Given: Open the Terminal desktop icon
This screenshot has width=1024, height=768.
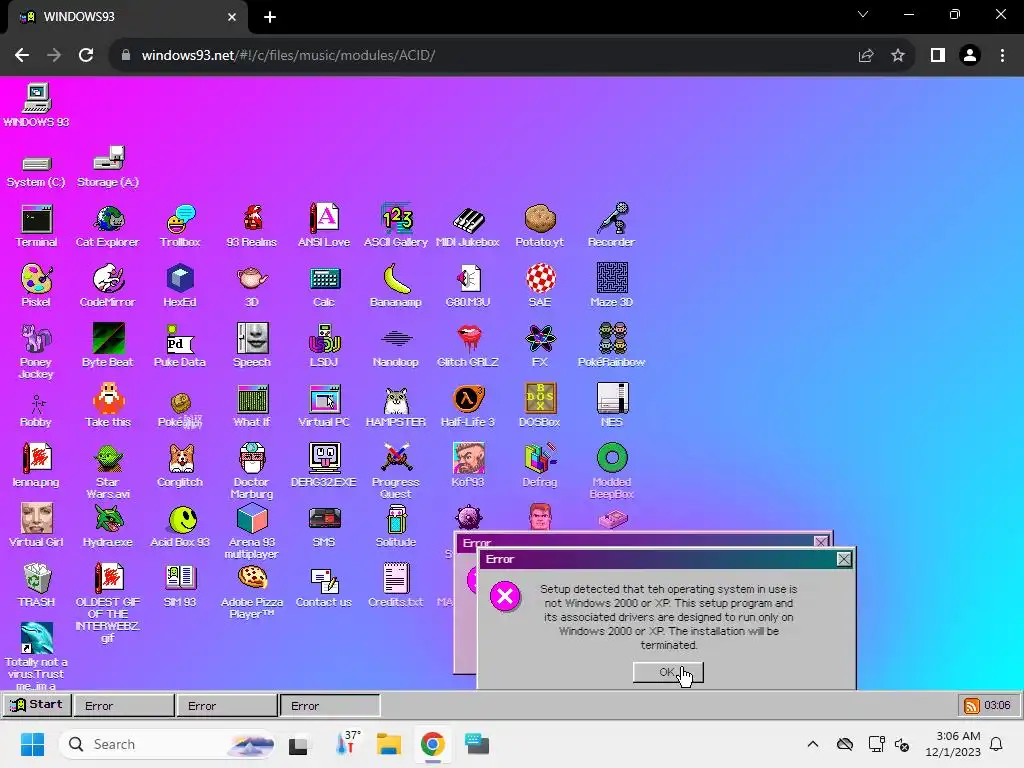Looking at the screenshot, I should (37, 226).
